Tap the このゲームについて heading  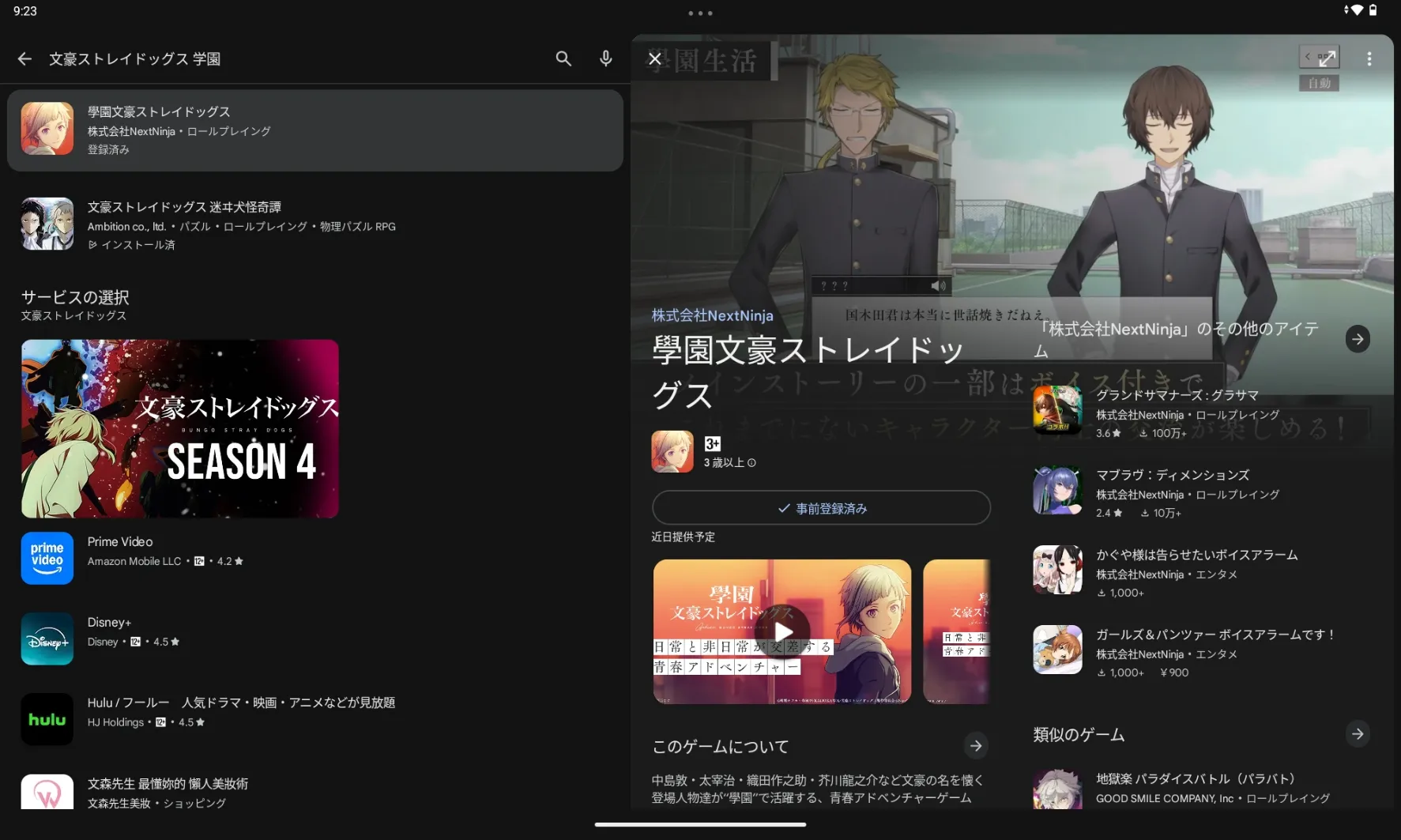pos(721,747)
